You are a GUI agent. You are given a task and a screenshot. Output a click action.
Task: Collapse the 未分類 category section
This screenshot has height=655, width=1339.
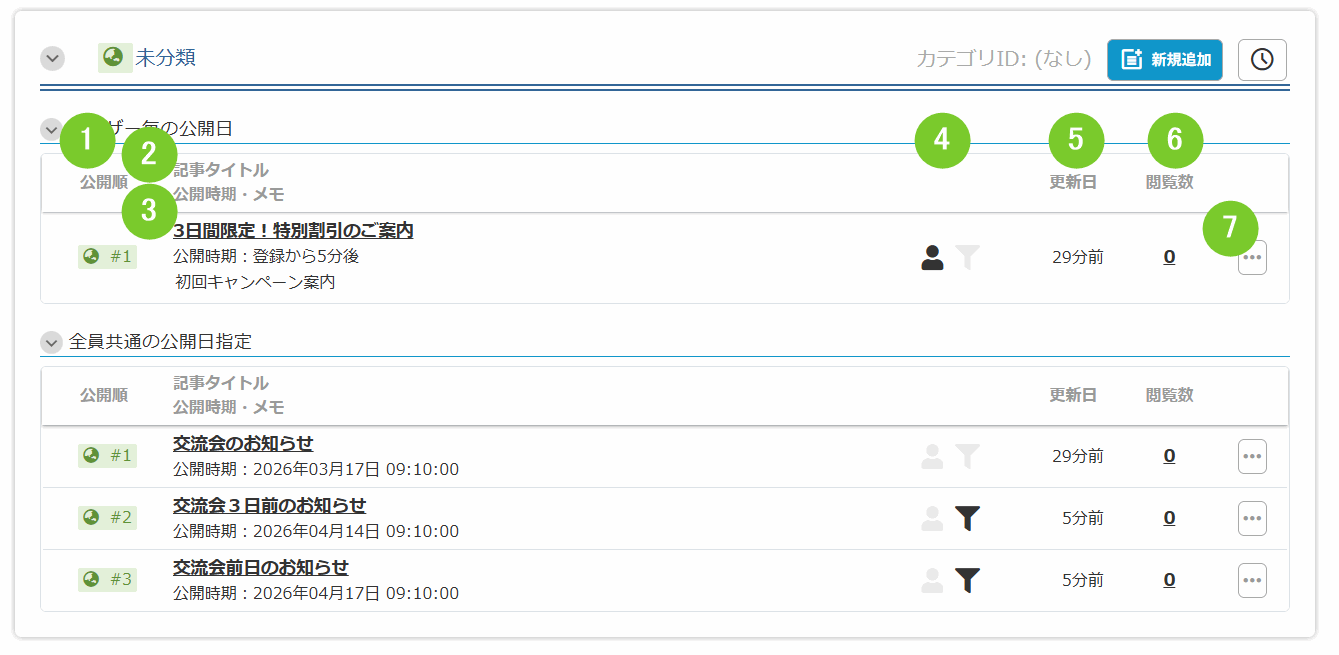[x=53, y=58]
